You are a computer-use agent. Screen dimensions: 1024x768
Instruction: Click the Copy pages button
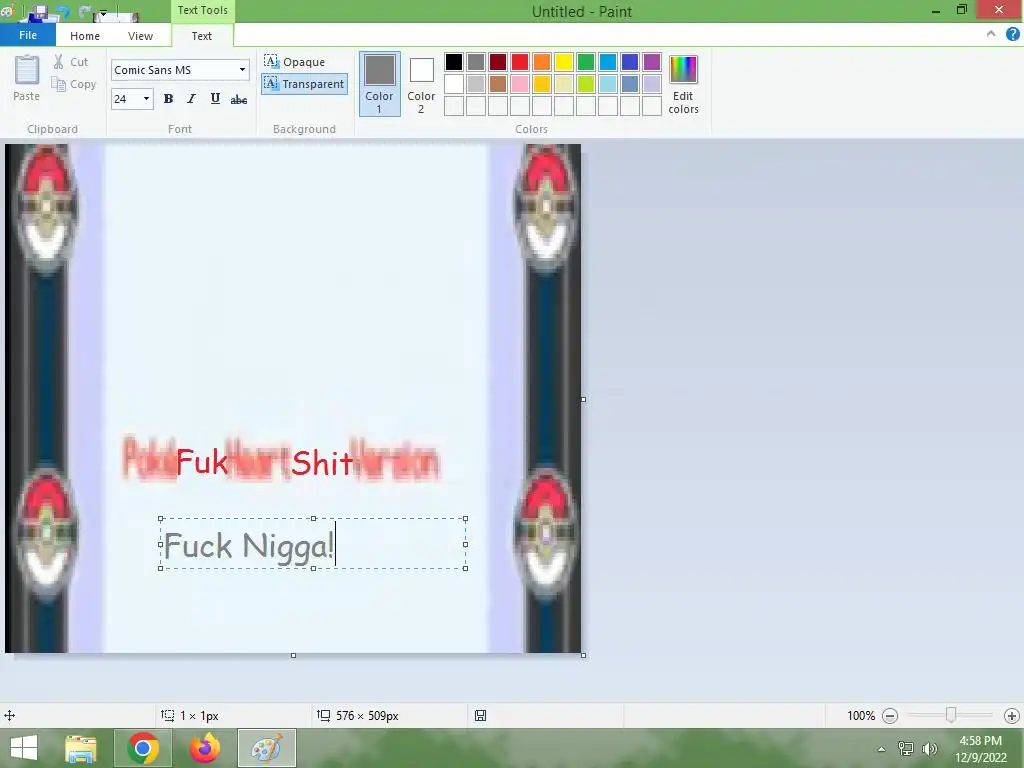[x=74, y=84]
